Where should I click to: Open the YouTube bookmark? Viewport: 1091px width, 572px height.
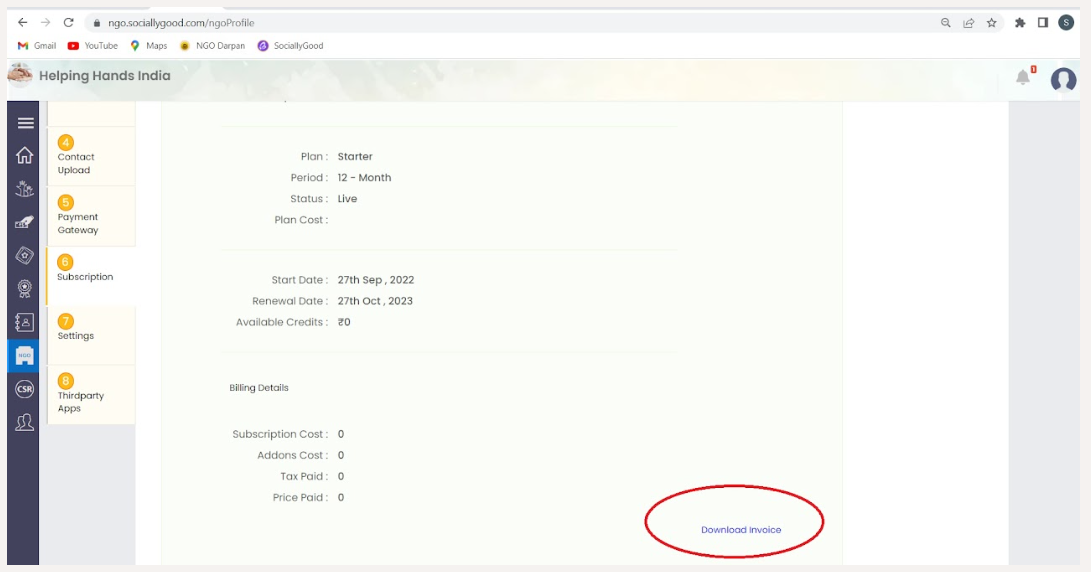(x=93, y=46)
